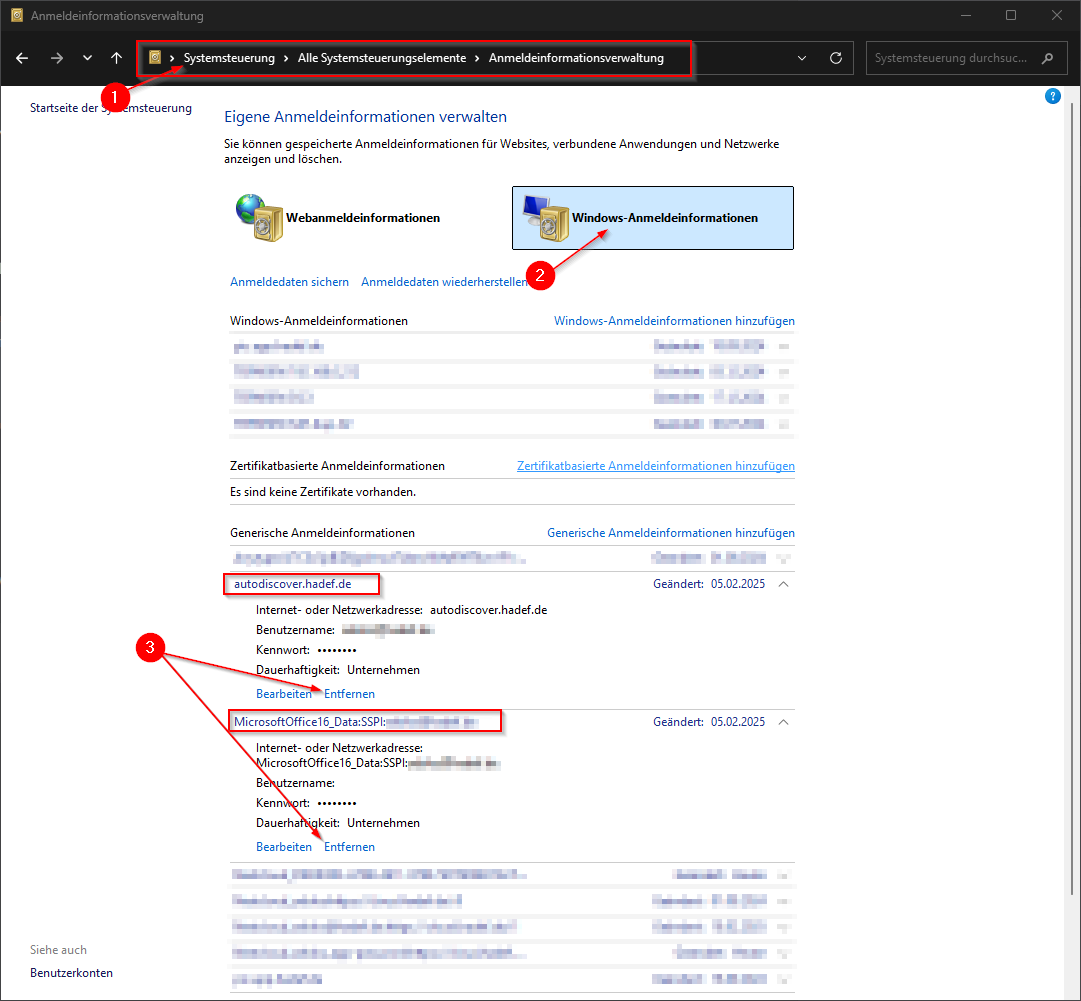The image size is (1081, 1001).
Task: Click the forward navigation arrow
Action: (x=56, y=58)
